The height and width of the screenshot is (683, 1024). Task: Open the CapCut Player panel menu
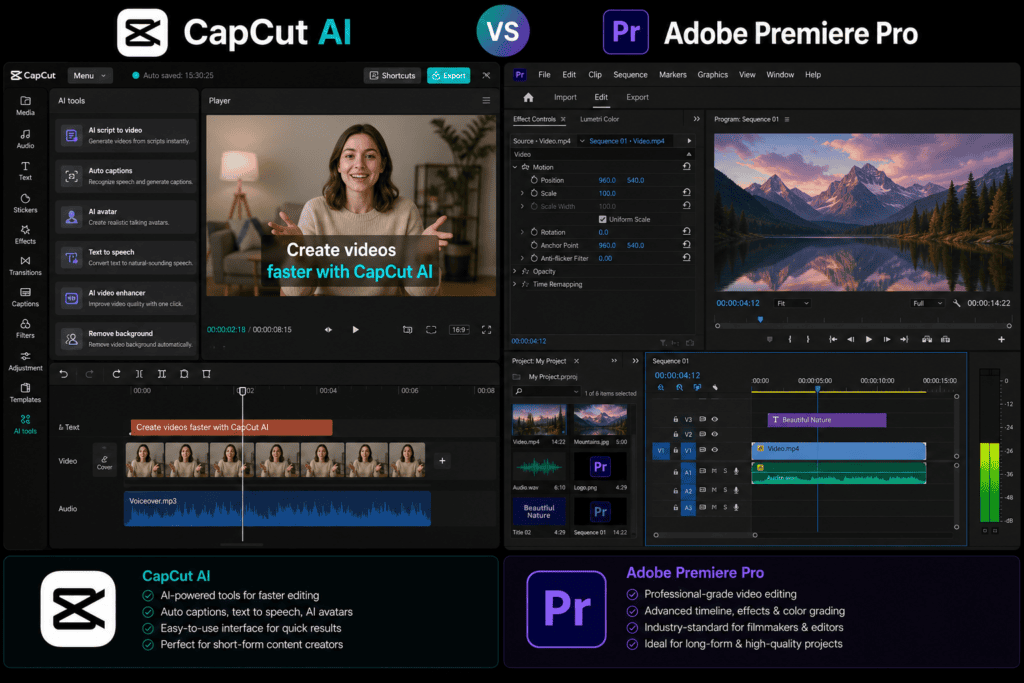point(486,101)
